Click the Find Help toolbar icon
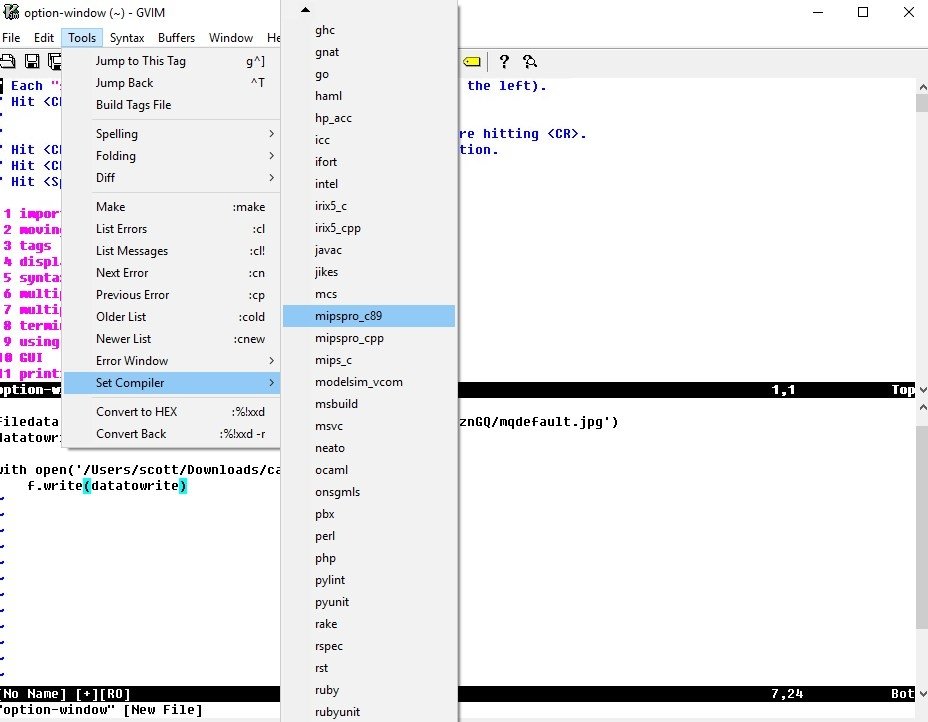 pos(530,61)
